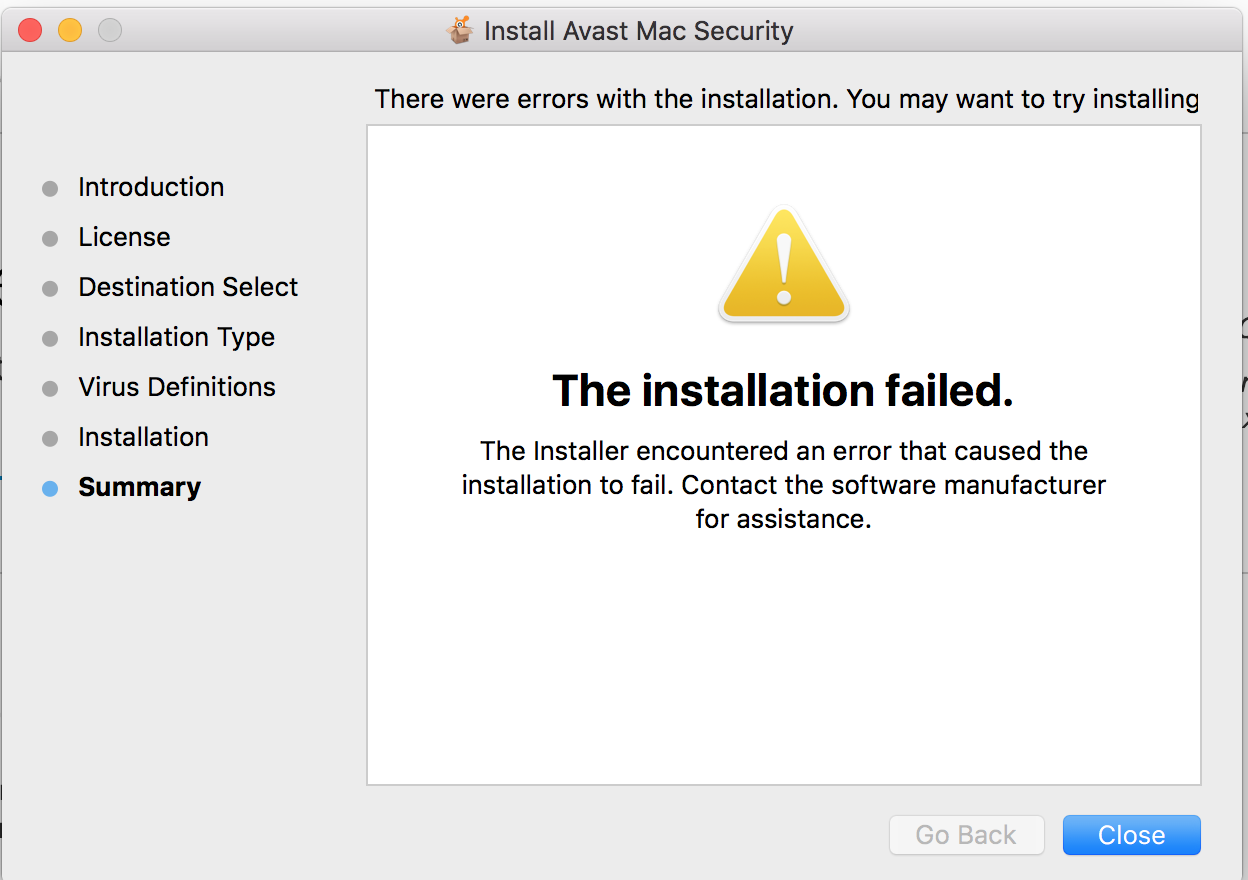
Task: Click the gray bullet beside Introduction
Action: click(50, 189)
